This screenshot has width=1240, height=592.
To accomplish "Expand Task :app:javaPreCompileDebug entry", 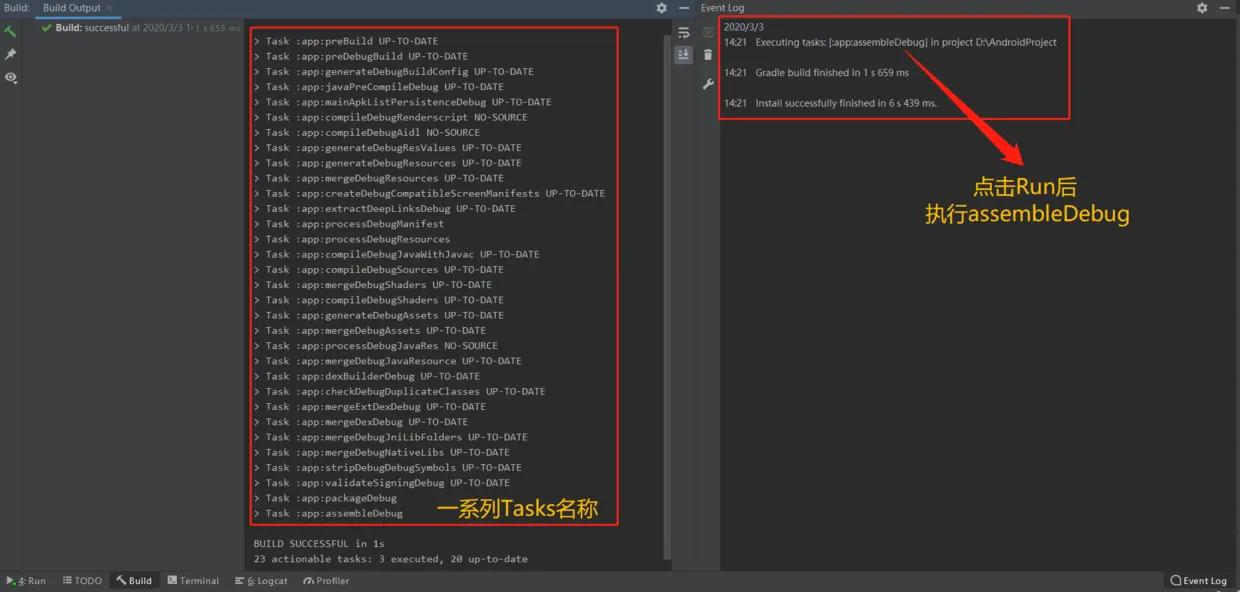I will 257,87.
